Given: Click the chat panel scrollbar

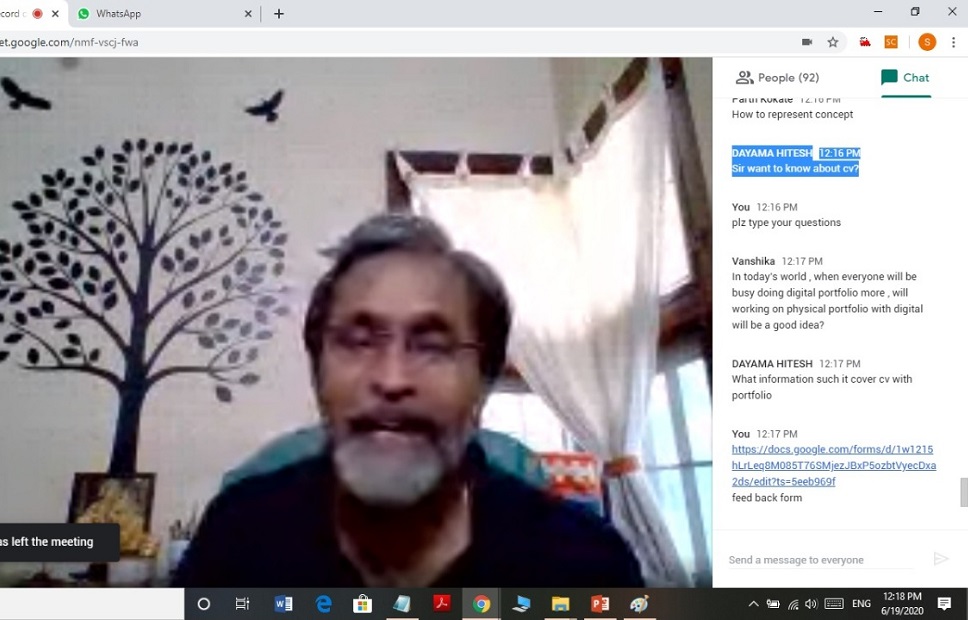Looking at the screenshot, I should point(963,492).
